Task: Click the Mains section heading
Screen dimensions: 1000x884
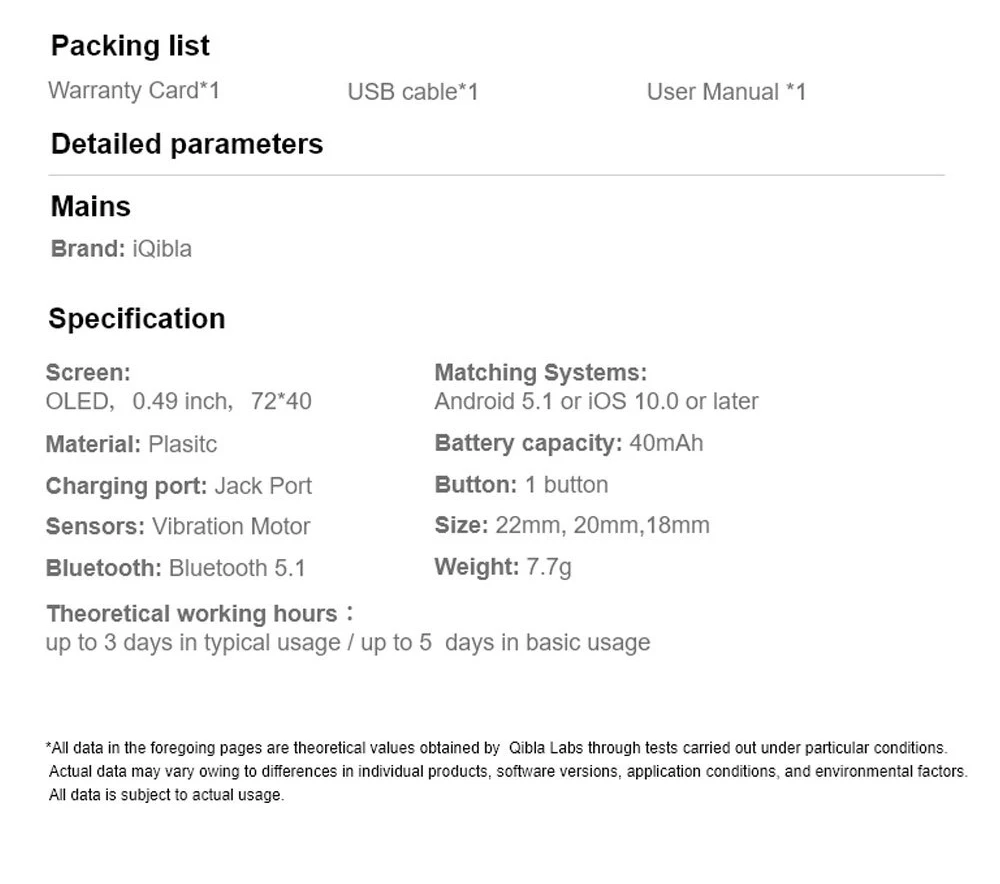Action: click(x=91, y=207)
